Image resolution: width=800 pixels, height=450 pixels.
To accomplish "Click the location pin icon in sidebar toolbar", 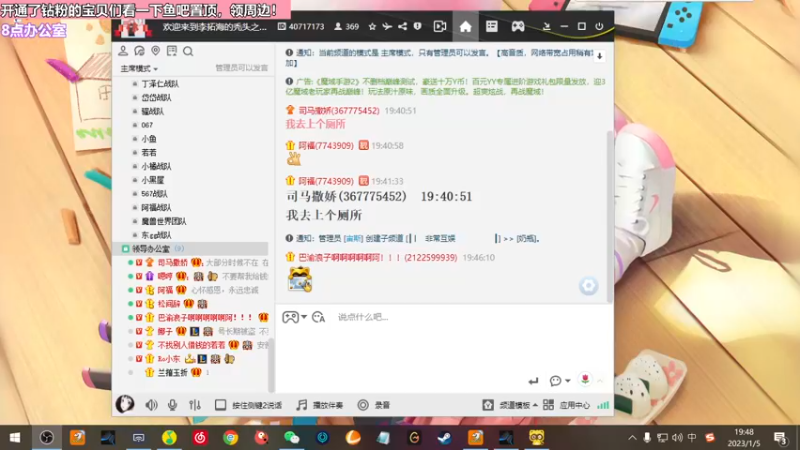I will [156, 51].
